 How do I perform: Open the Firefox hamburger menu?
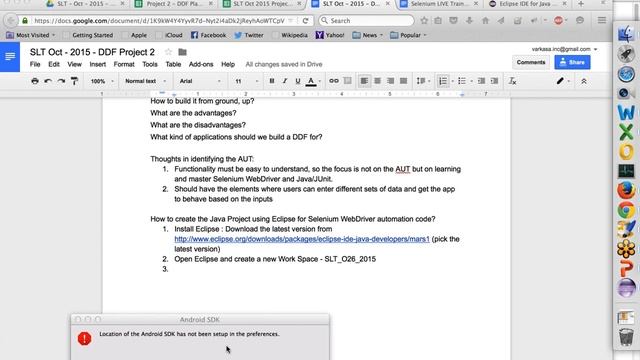pyautogui.click(x=602, y=20)
